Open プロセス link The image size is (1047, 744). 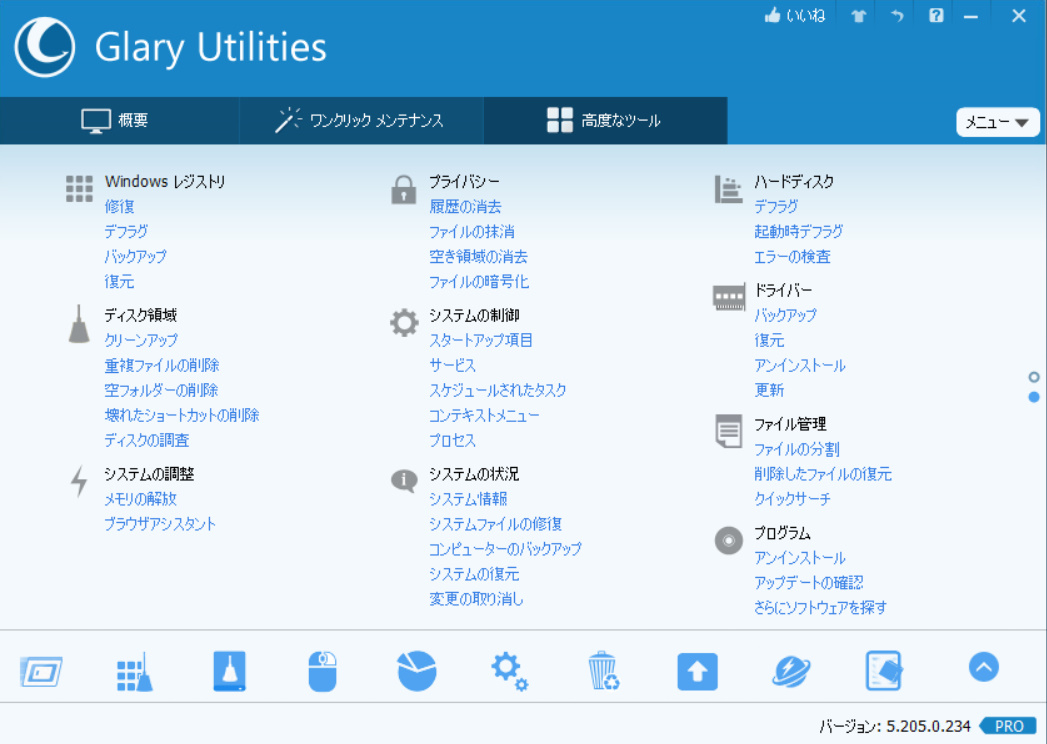point(452,440)
